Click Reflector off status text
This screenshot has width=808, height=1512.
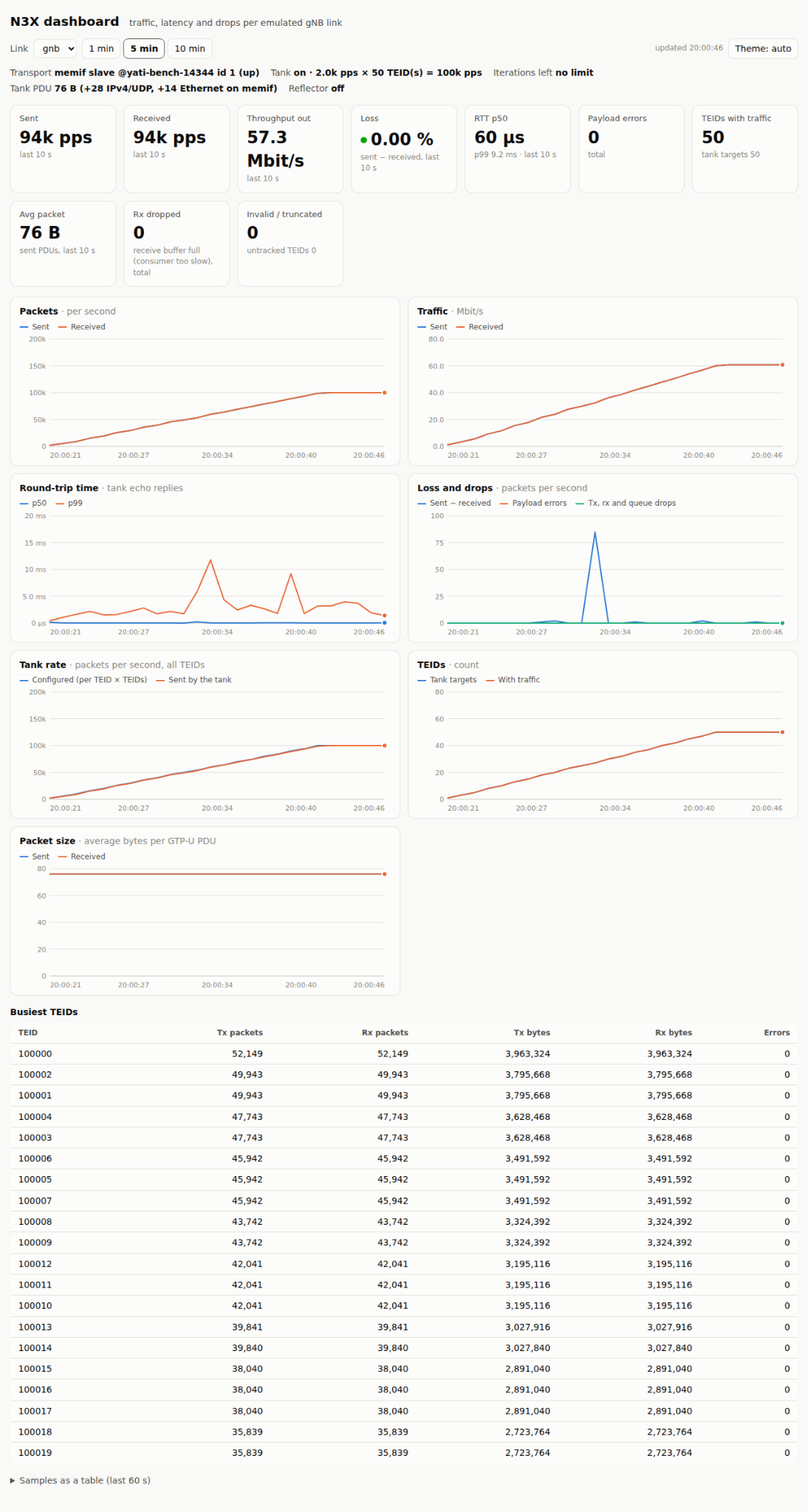(x=316, y=89)
